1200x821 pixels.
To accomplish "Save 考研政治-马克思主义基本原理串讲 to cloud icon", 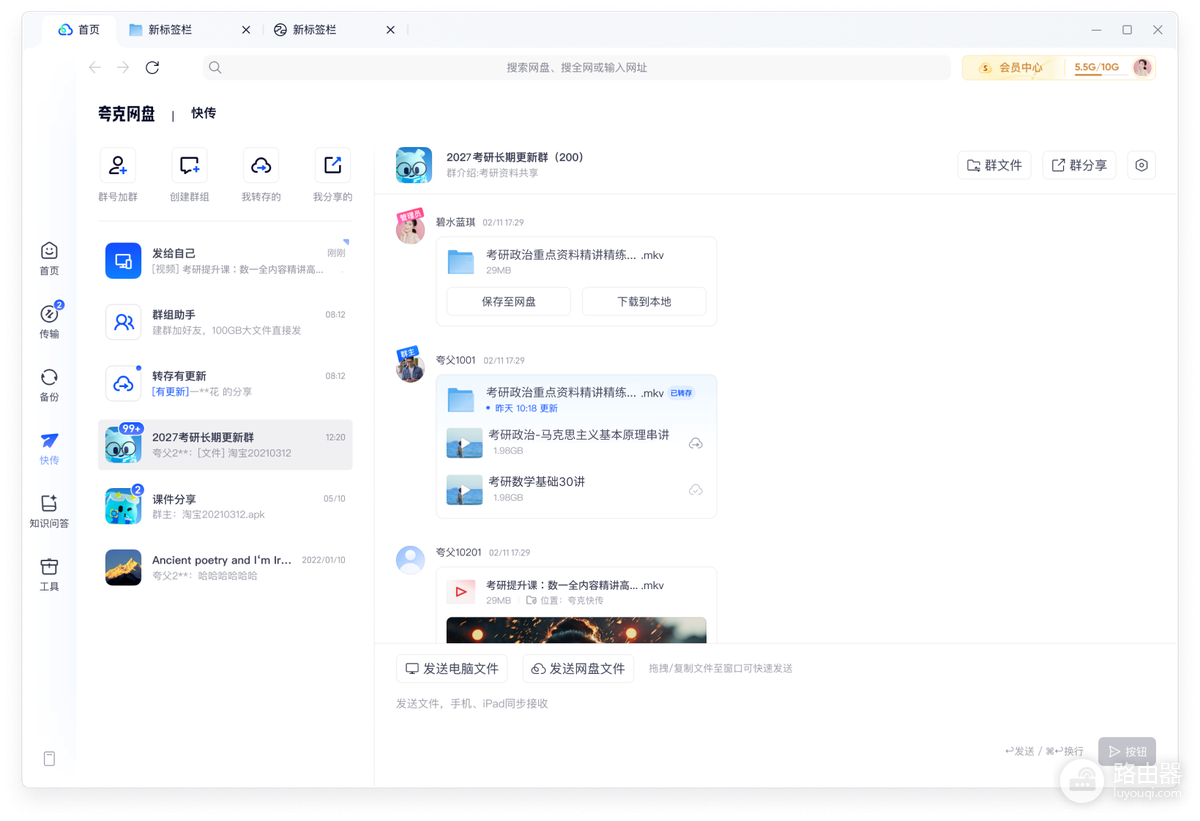I will point(696,443).
